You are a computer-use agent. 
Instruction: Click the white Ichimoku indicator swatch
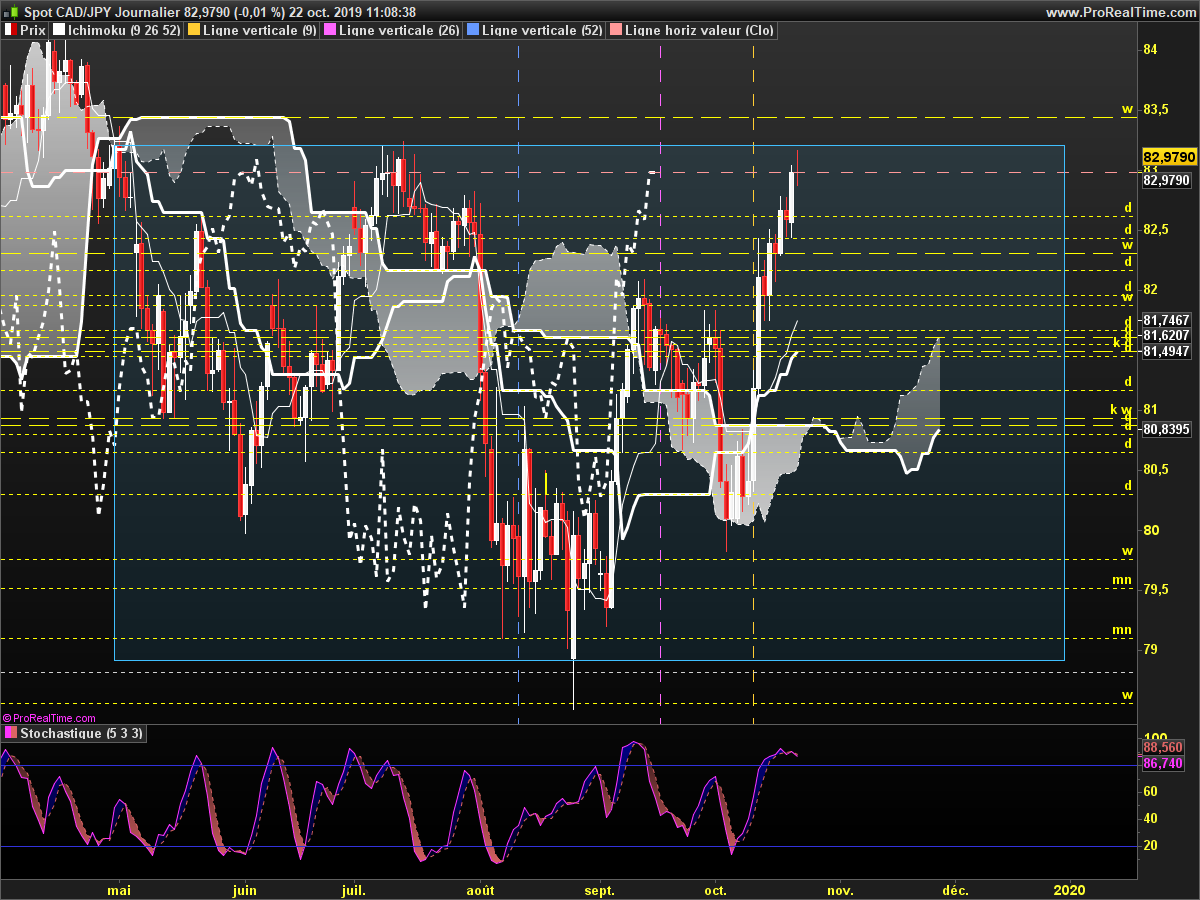click(59, 30)
